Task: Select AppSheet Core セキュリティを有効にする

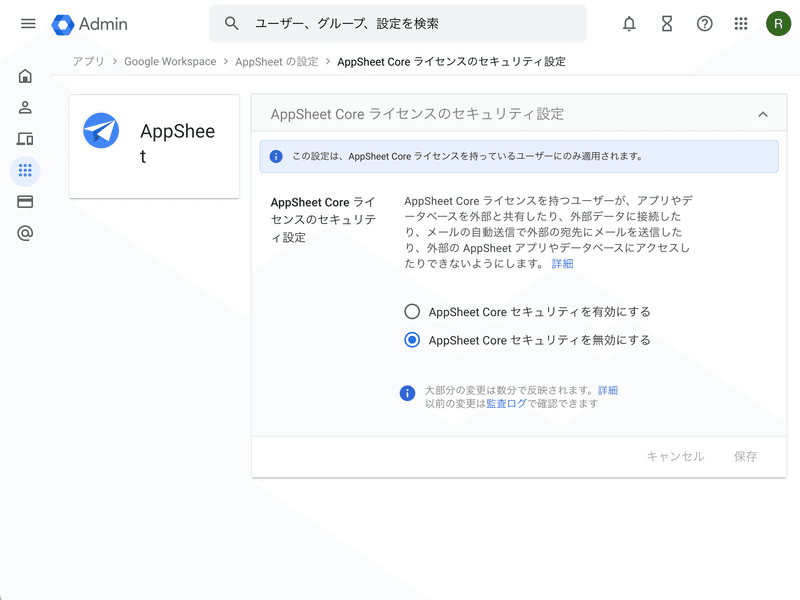Action: 412,312
